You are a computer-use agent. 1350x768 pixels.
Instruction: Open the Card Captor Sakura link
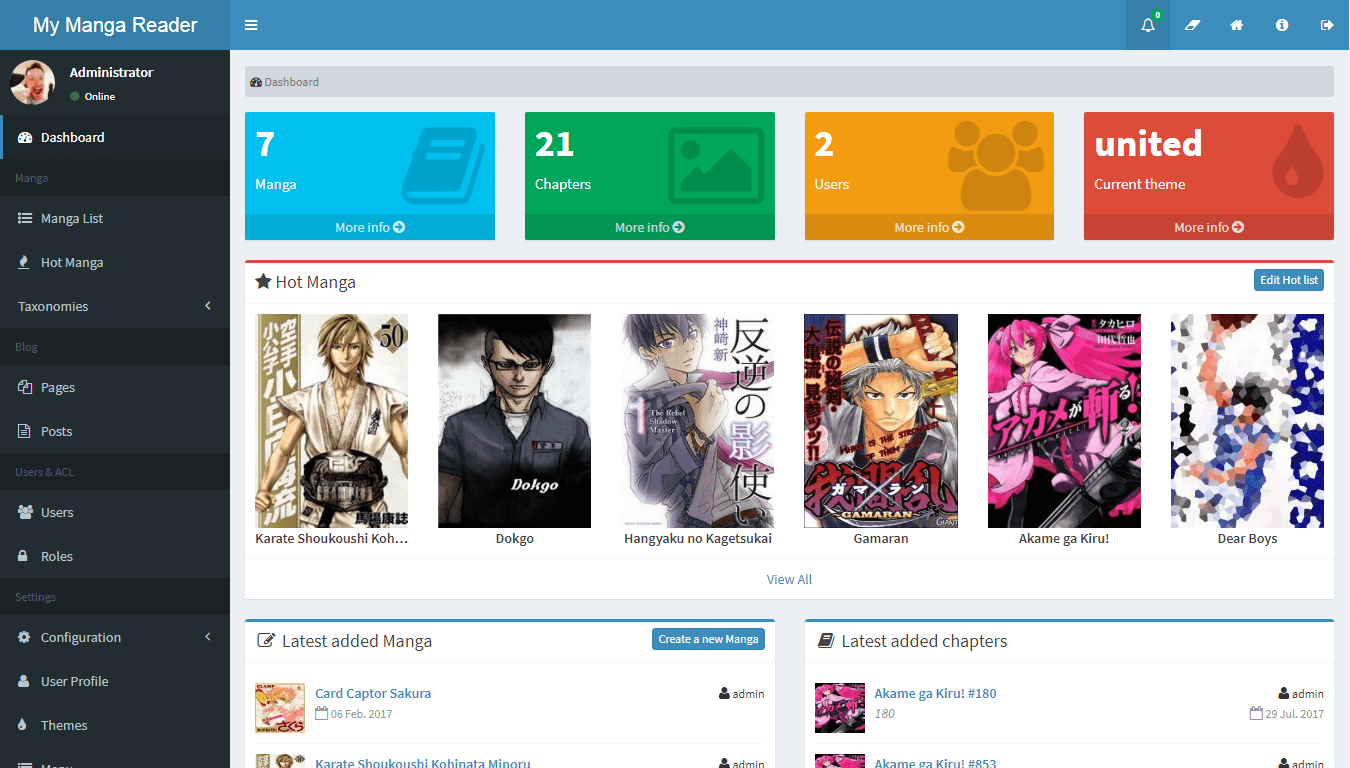point(373,693)
